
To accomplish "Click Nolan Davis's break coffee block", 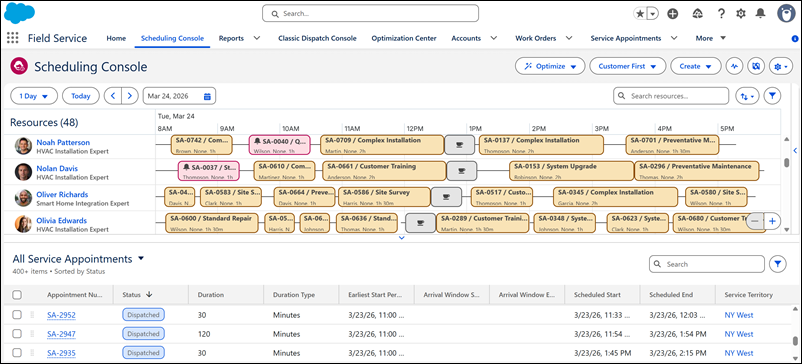I will pos(461,171).
